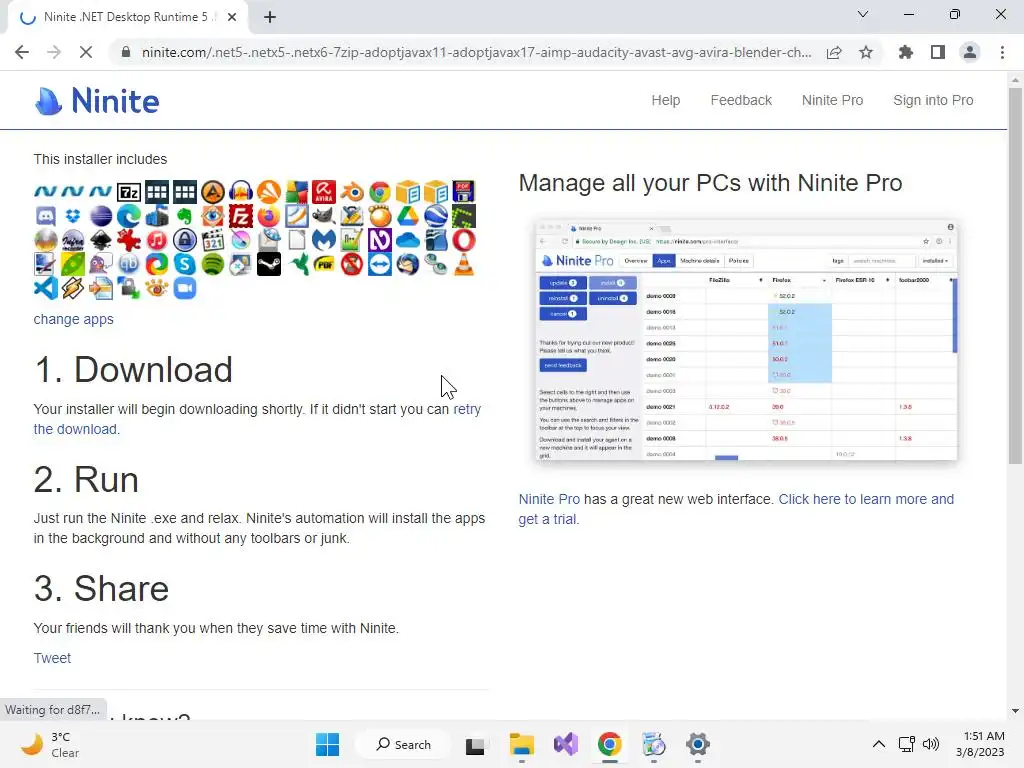Open a new tab
The image size is (1024, 768).
pyautogui.click(x=270, y=17)
